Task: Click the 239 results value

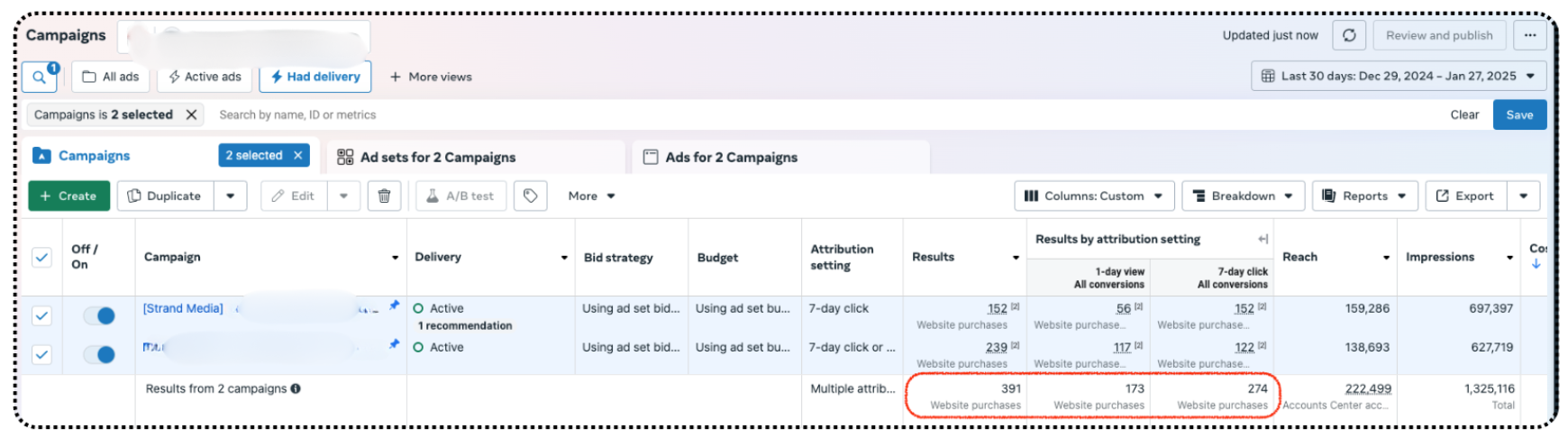Action: click(996, 347)
